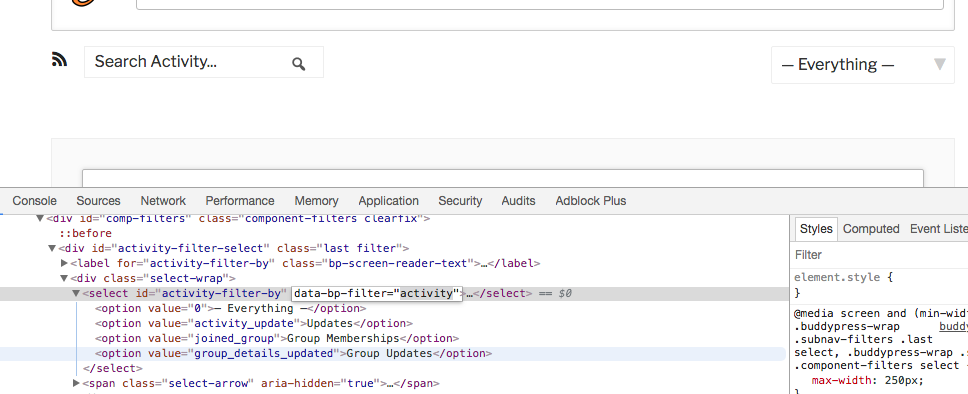Image resolution: width=968 pixels, height=394 pixels.
Task: Switch to the Computed pane tab
Action: coord(871,228)
